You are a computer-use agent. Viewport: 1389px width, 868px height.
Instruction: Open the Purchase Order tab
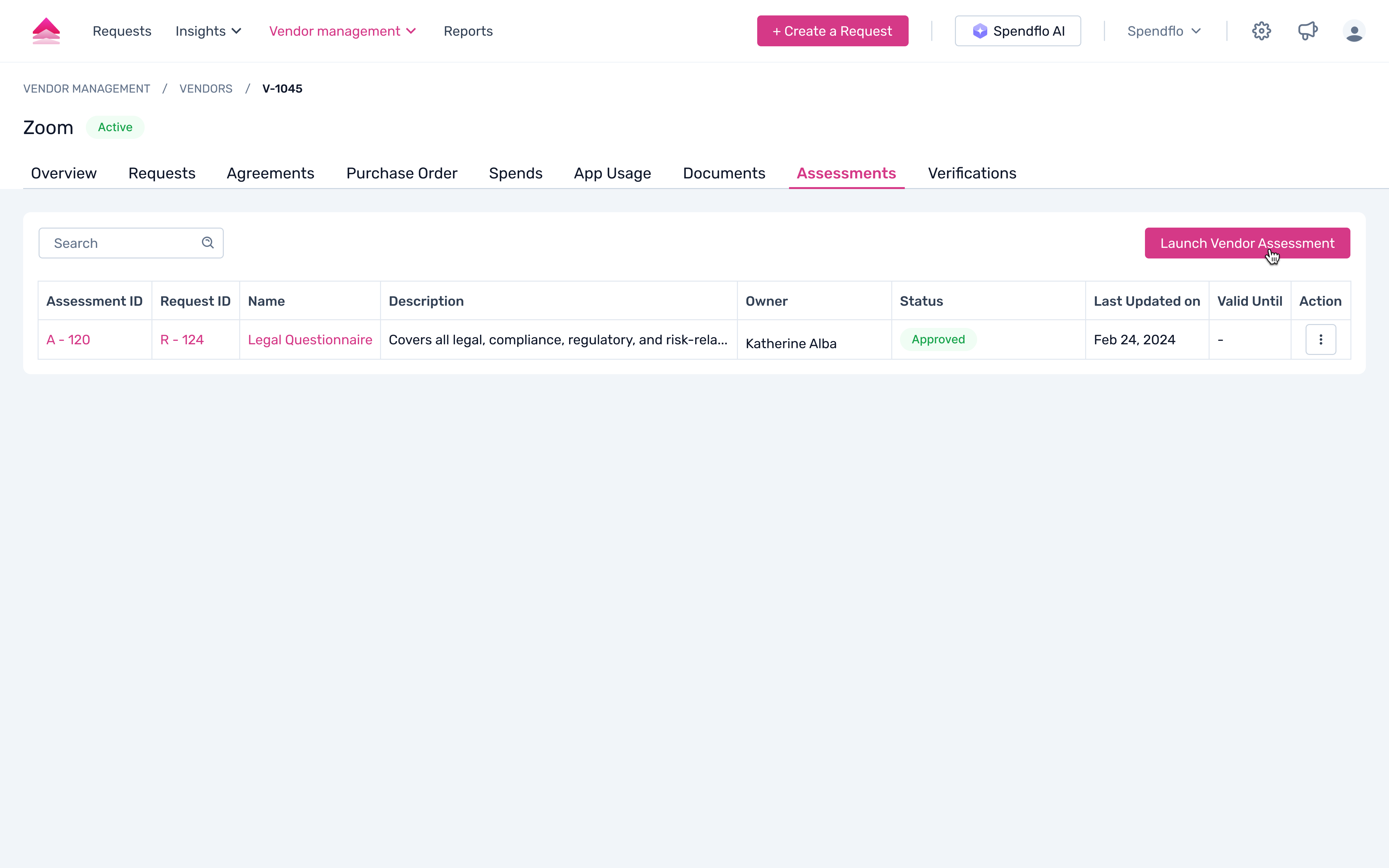click(x=401, y=173)
